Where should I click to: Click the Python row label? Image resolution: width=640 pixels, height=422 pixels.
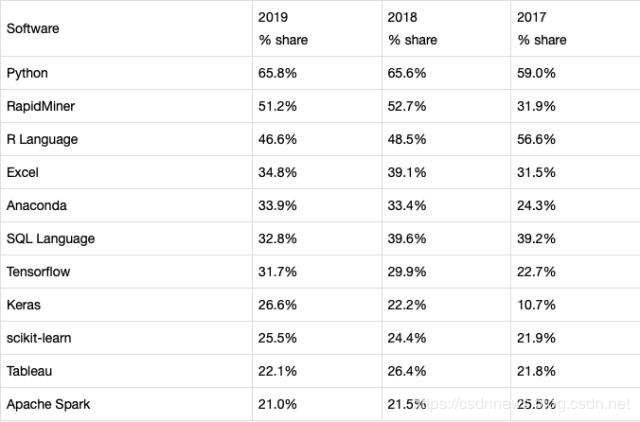pyautogui.click(x=27, y=73)
